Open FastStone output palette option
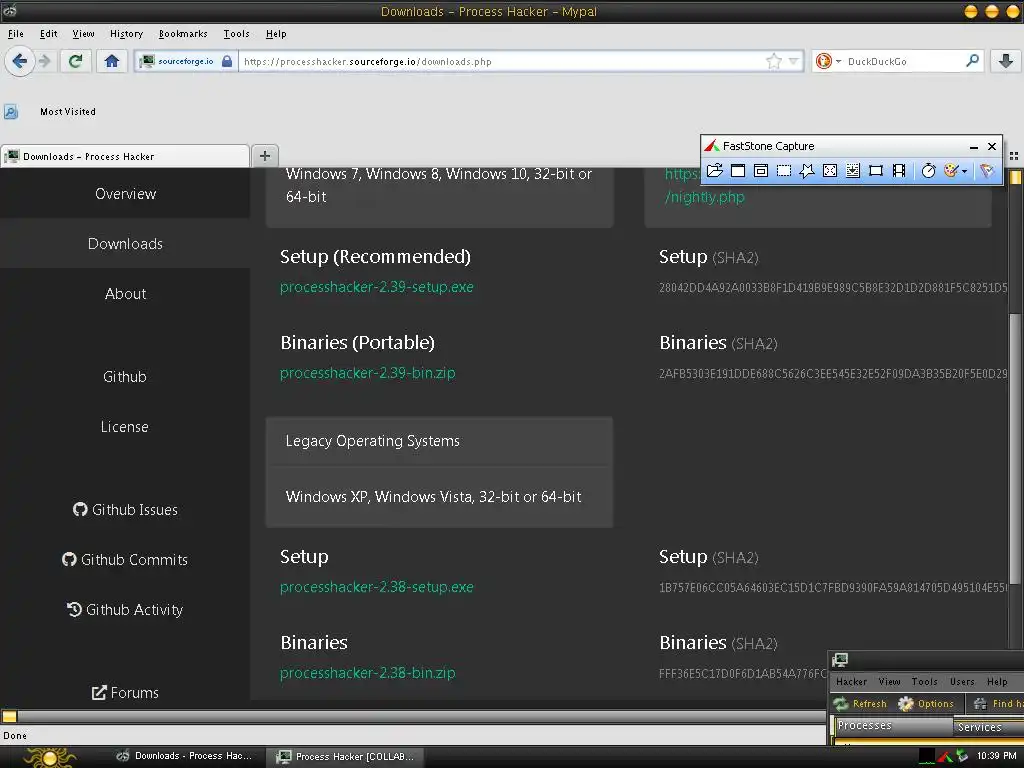Viewport: 1024px width, 768px height. (951, 170)
